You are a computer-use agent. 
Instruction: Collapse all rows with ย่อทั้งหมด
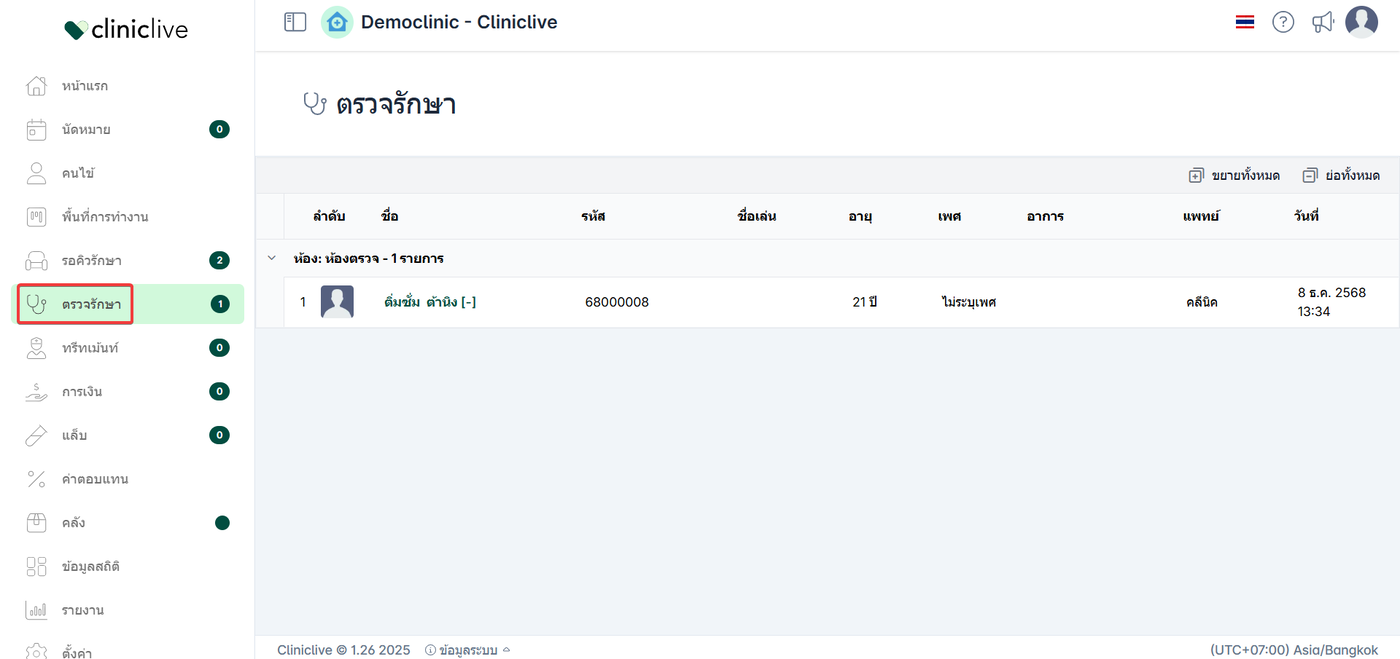click(1341, 175)
